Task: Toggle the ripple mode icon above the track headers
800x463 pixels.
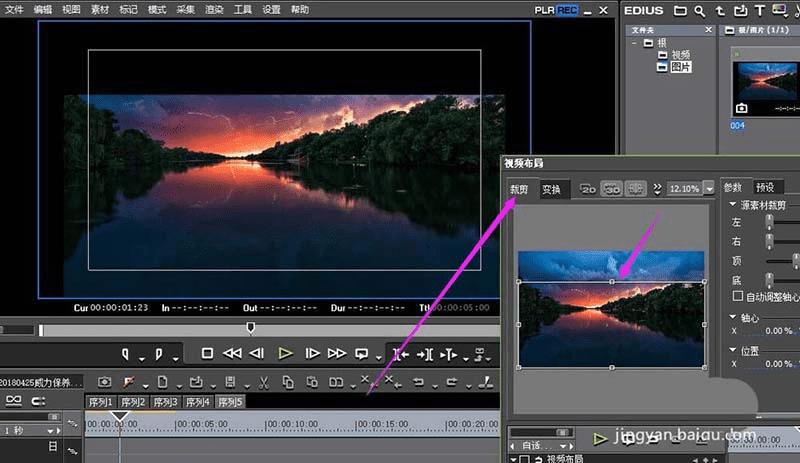Action: pos(13,400)
